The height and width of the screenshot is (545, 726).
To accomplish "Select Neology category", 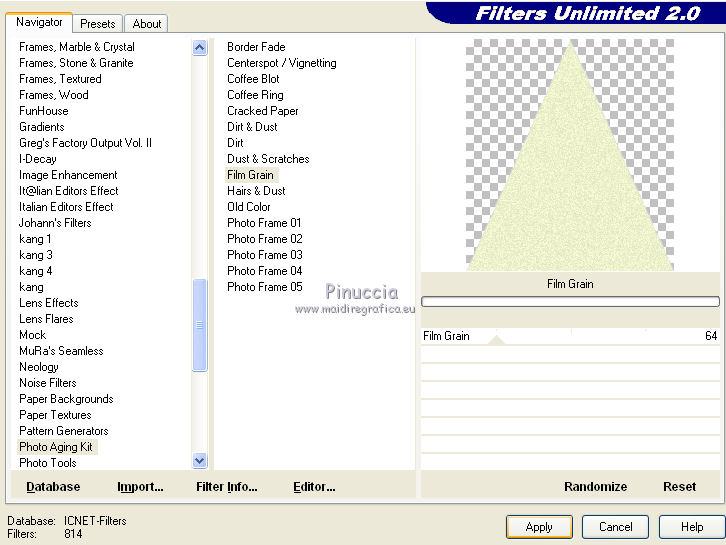I will [39, 367].
